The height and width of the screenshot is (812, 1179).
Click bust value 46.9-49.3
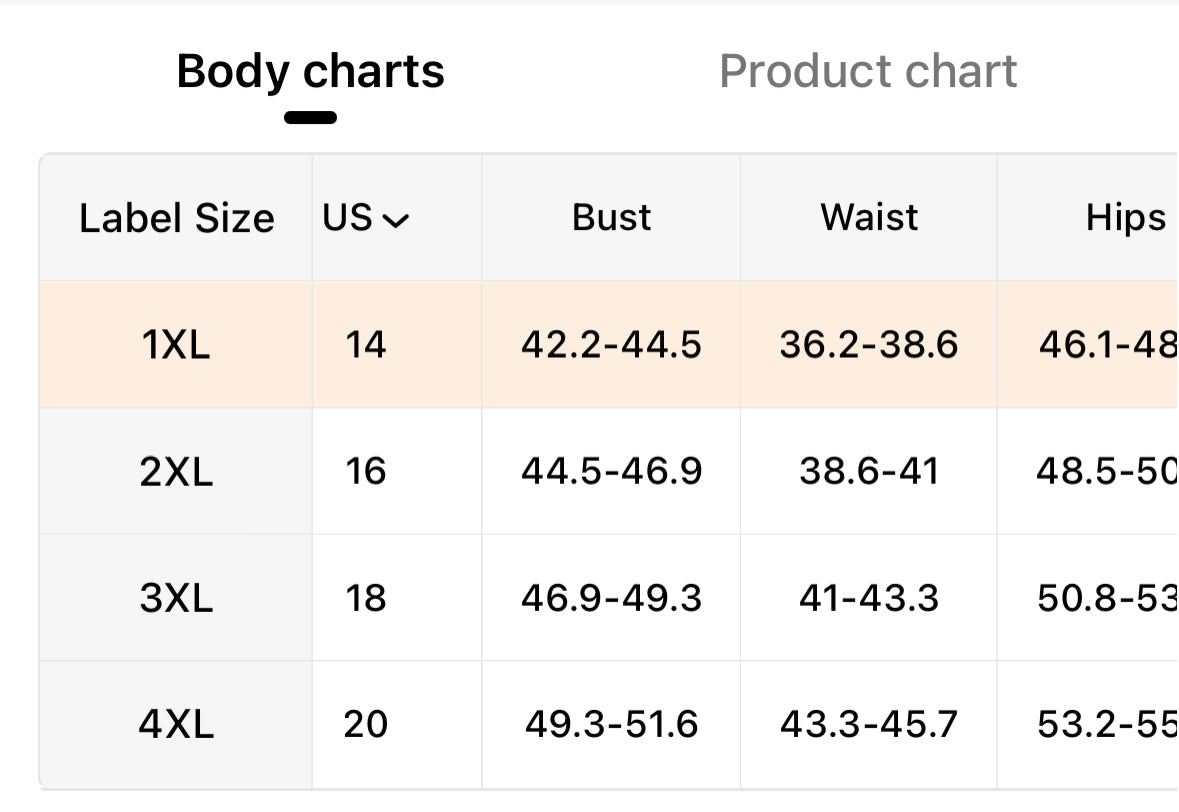[x=611, y=598]
